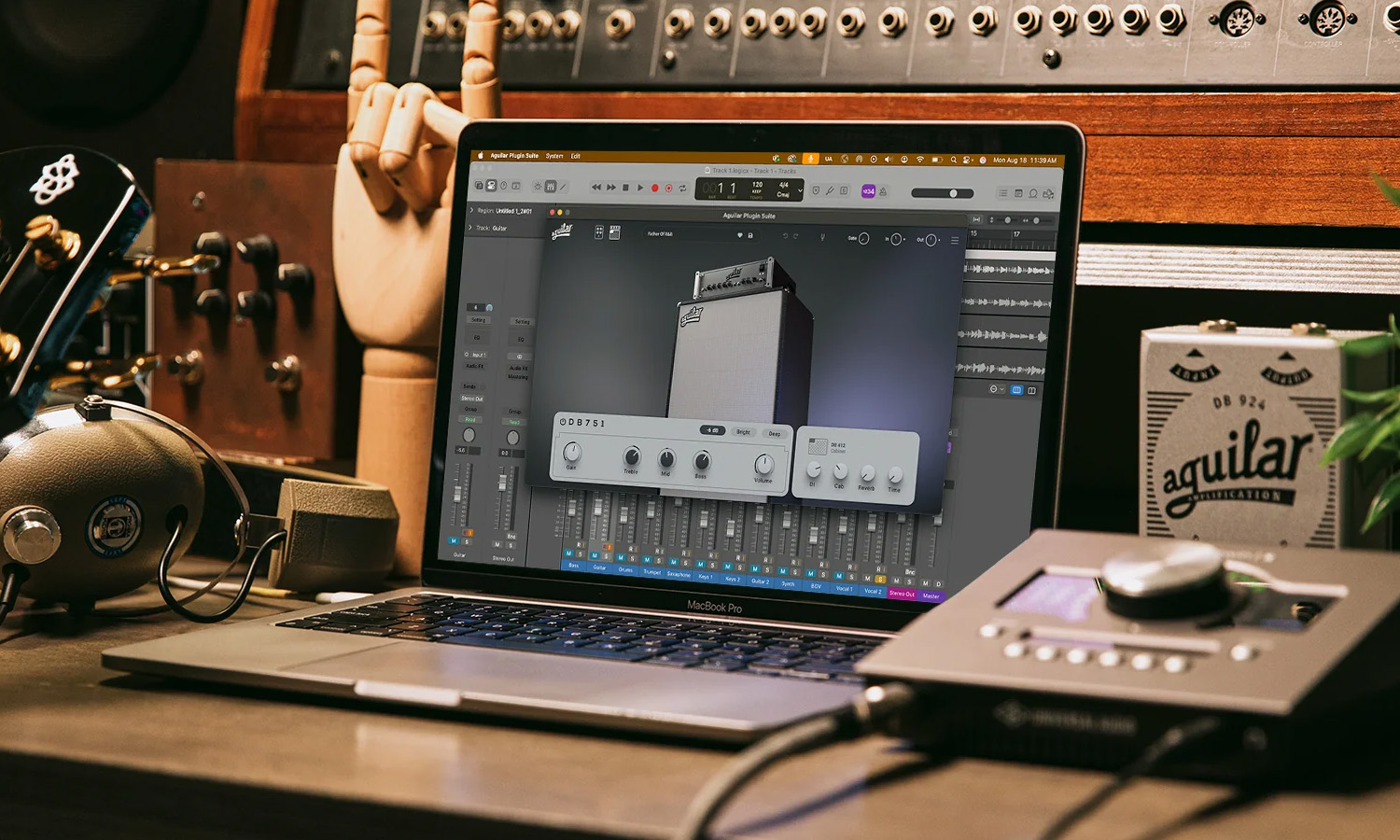The width and height of the screenshot is (1400, 840).
Task: Adjust the master volume slider in the toolbar
Action: pyautogui.click(x=943, y=193)
